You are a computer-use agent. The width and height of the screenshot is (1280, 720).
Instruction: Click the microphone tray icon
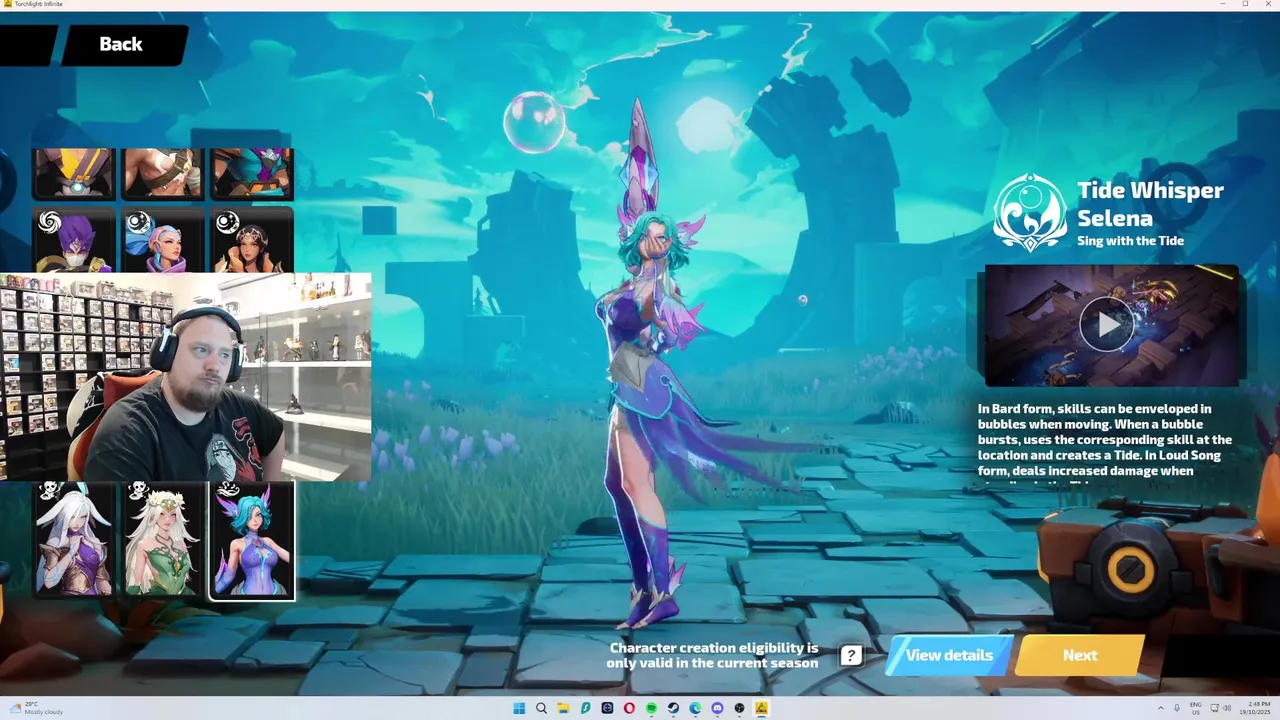click(x=1177, y=708)
